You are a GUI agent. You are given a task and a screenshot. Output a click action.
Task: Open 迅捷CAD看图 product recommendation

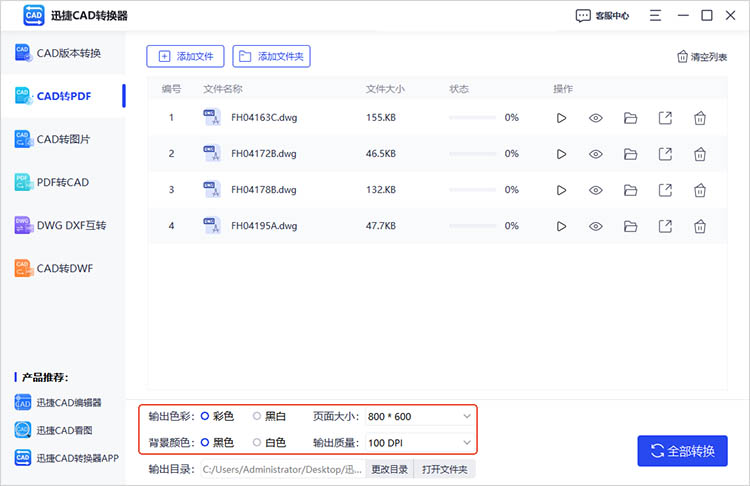[54, 430]
